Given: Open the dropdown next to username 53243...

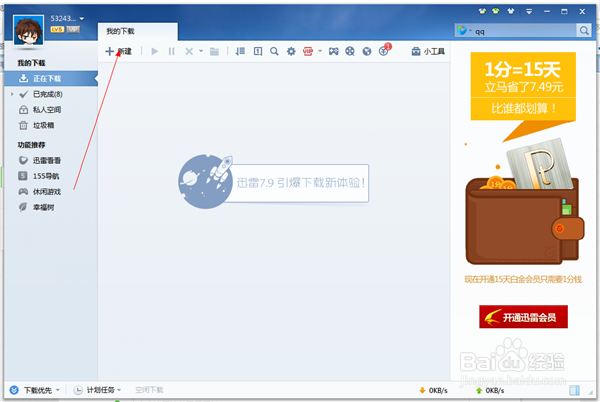Looking at the screenshot, I should [82, 18].
